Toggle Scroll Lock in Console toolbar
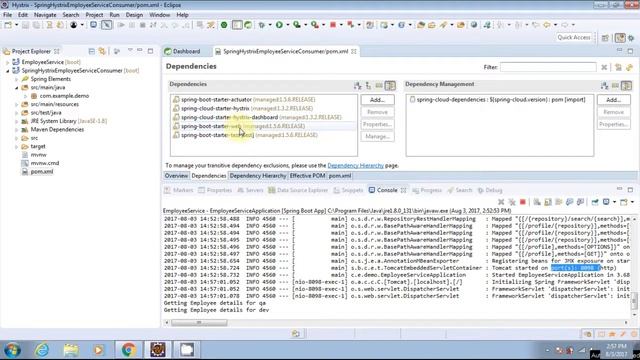 [548, 202]
